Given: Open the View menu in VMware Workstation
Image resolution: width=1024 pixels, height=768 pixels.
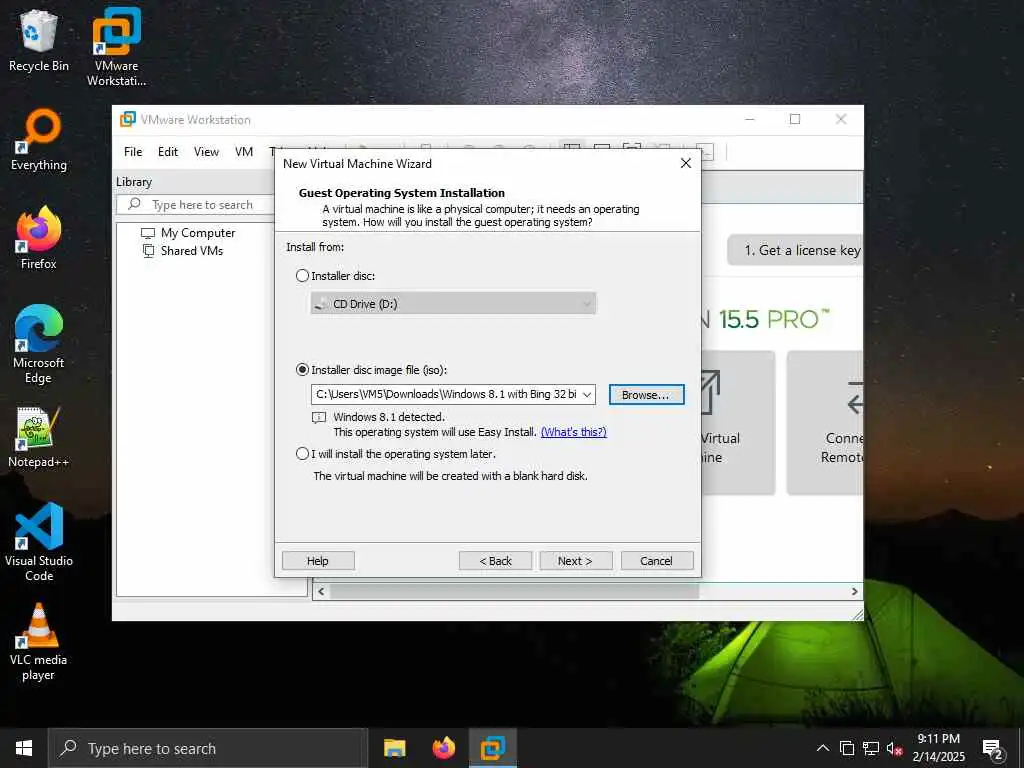Looking at the screenshot, I should [206, 152].
